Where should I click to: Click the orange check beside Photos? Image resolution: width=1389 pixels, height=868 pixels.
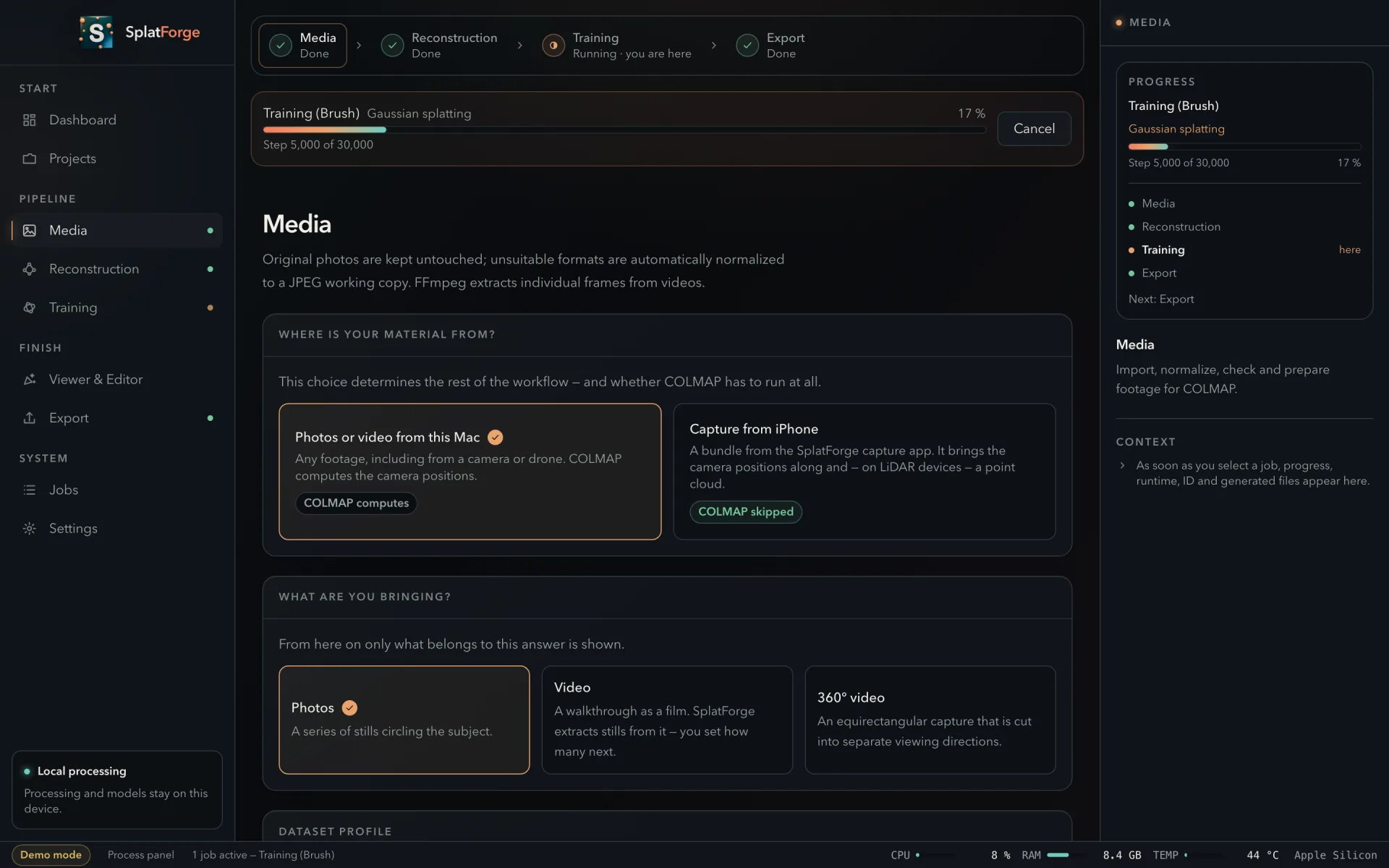click(349, 707)
